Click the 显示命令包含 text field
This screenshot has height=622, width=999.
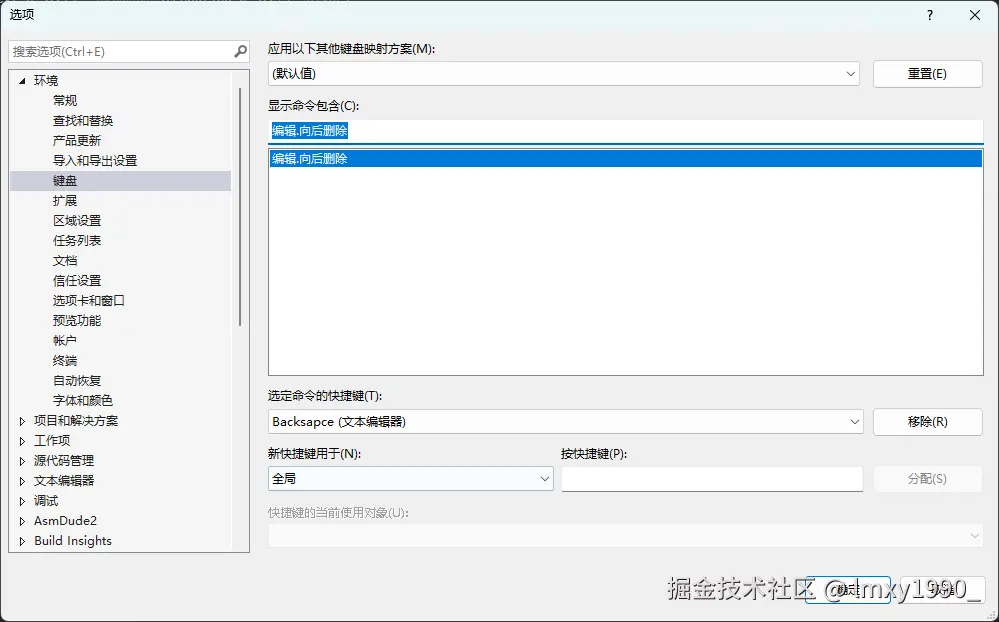pyautogui.click(x=626, y=131)
